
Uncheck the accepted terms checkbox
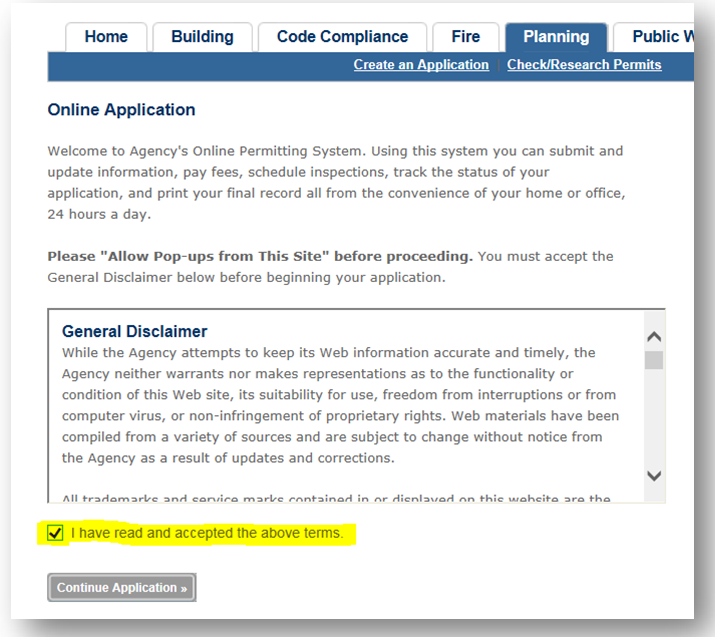[x=56, y=533]
